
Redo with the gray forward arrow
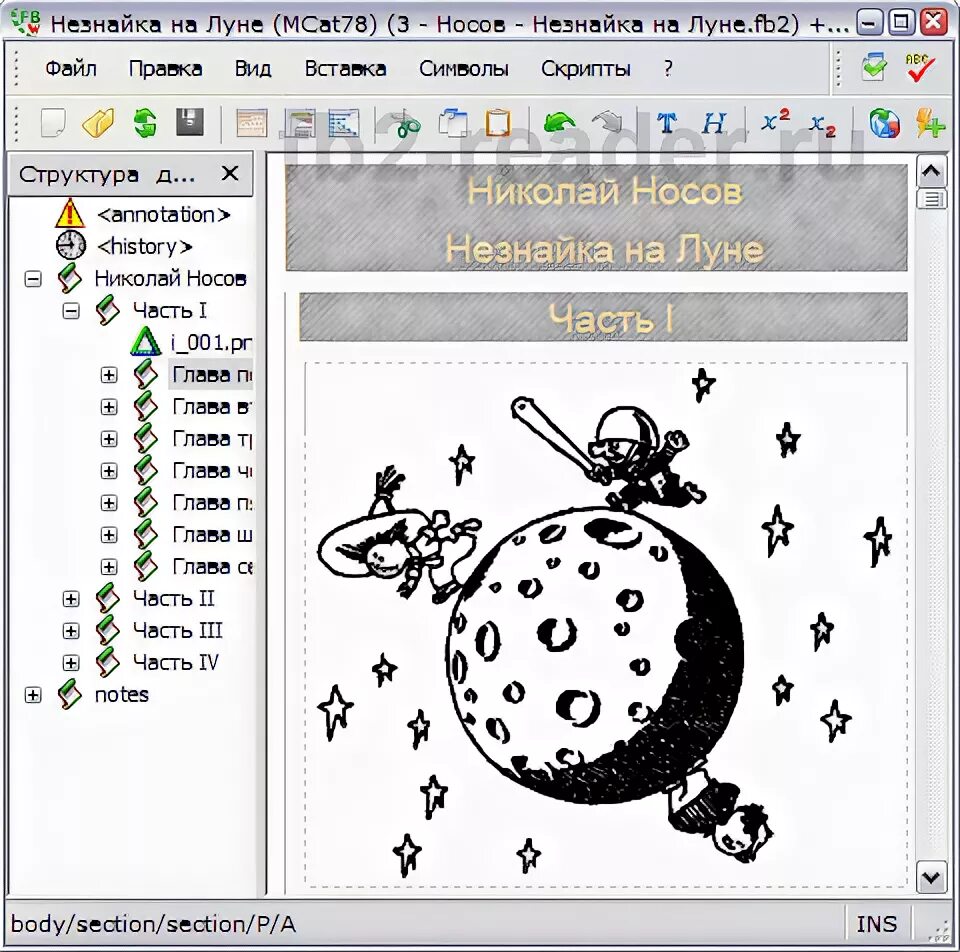607,122
